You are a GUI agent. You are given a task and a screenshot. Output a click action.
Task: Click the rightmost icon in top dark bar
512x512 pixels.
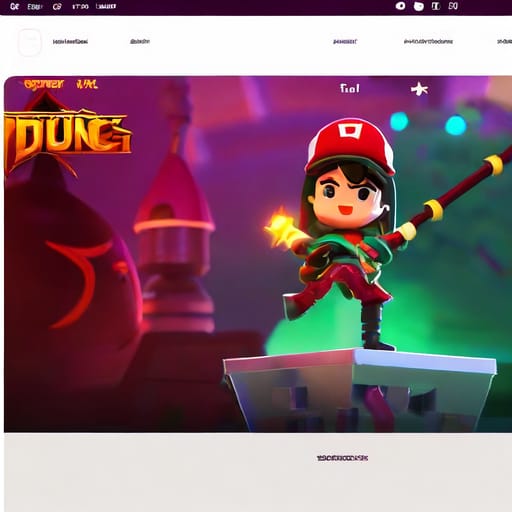click(x=453, y=6)
